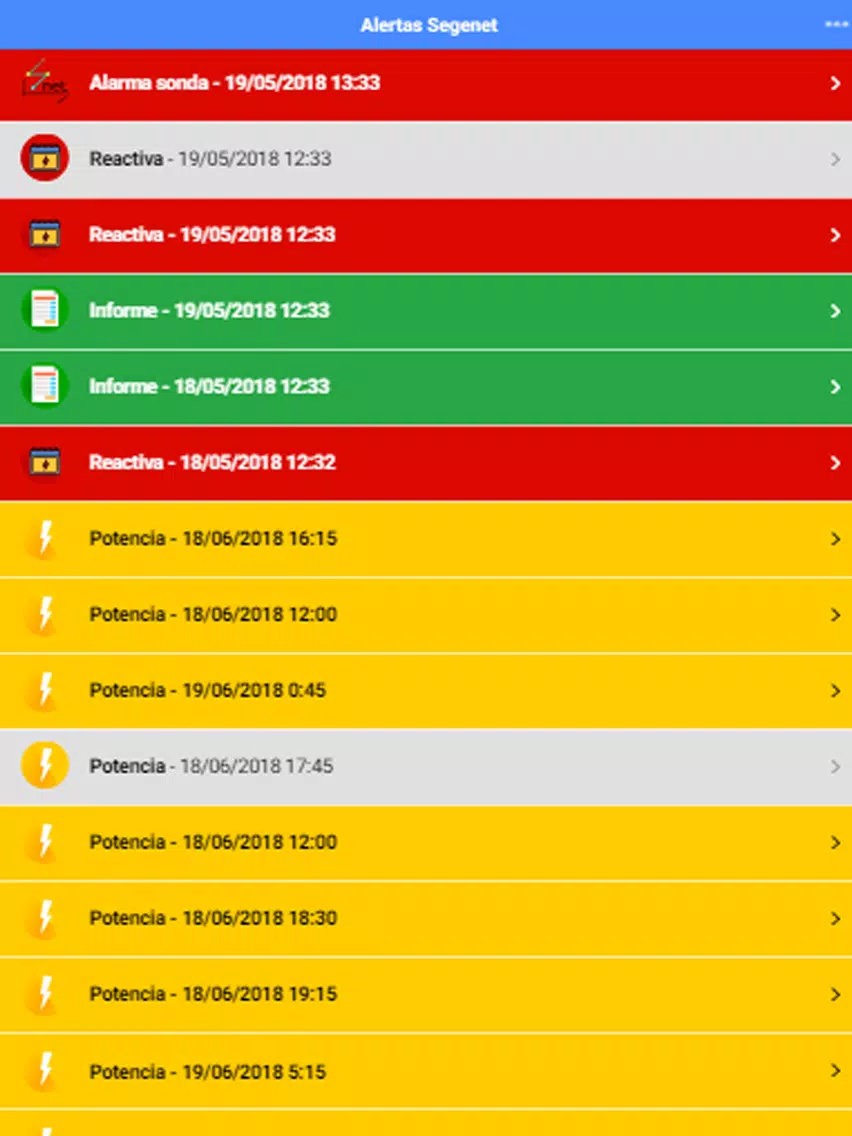Click the lightning icon on grey Potencia 17:45 row

point(45,766)
